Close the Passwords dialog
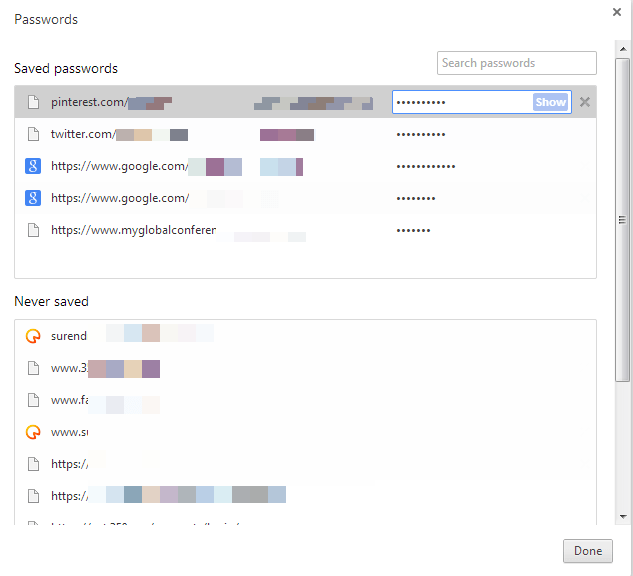Viewport: 633px width, 576px height. point(617,12)
